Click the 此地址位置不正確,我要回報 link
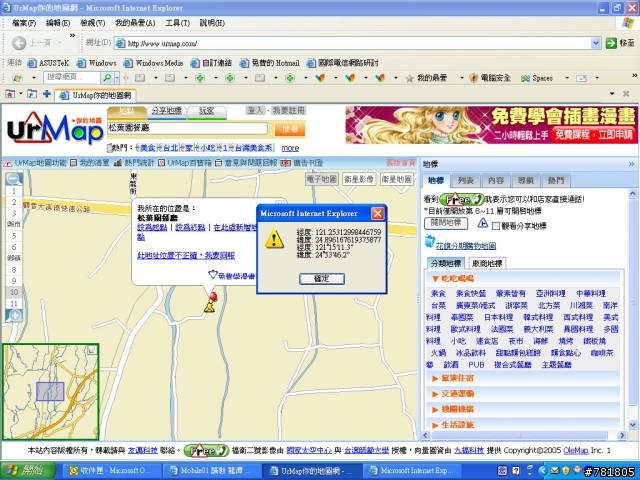640x480 pixels. (186, 256)
